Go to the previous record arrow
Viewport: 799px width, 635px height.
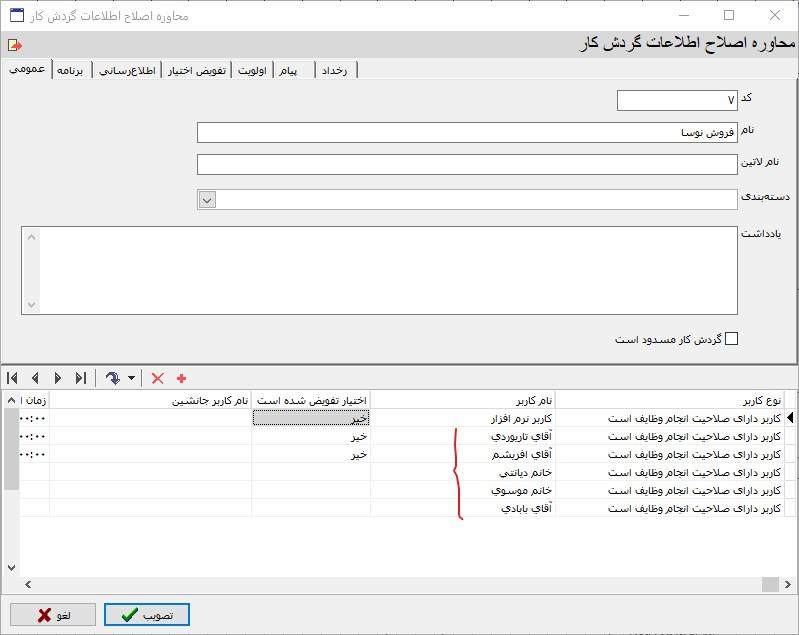pyautogui.click(x=35, y=378)
